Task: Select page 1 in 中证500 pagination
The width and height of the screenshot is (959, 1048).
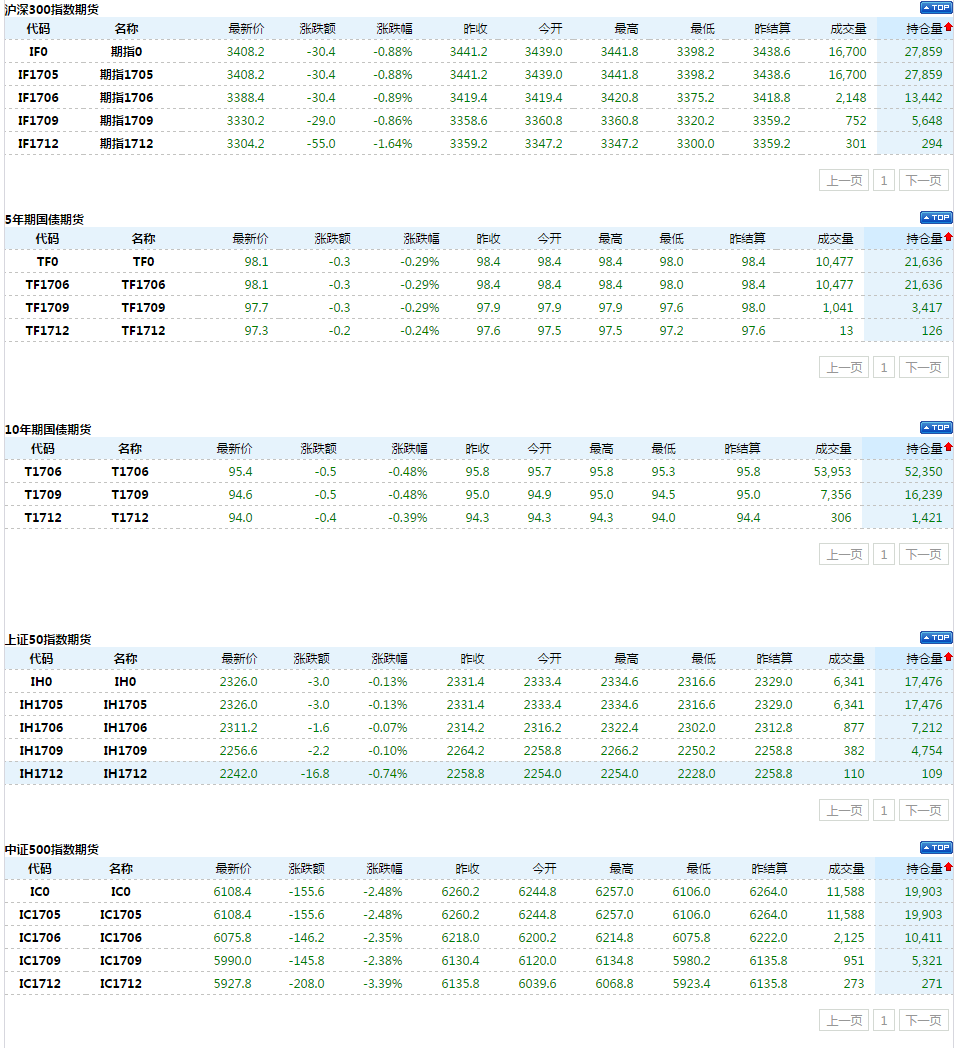Action: [883, 1021]
